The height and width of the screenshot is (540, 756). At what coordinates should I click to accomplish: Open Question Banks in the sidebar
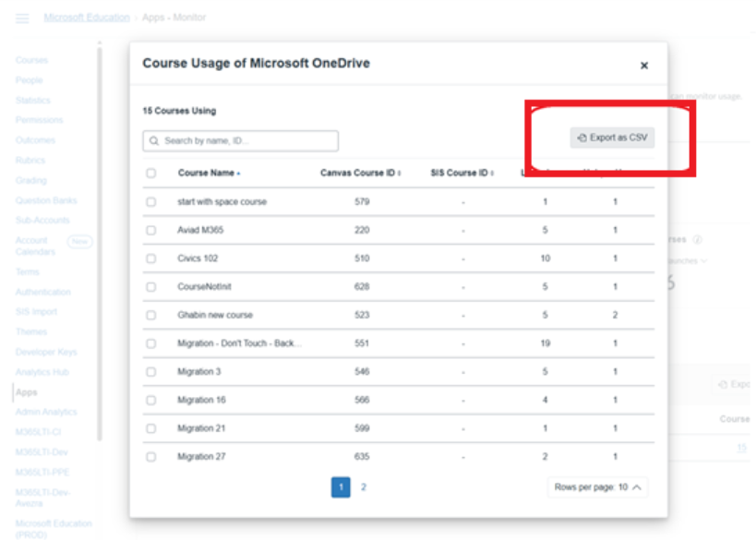pos(46,200)
